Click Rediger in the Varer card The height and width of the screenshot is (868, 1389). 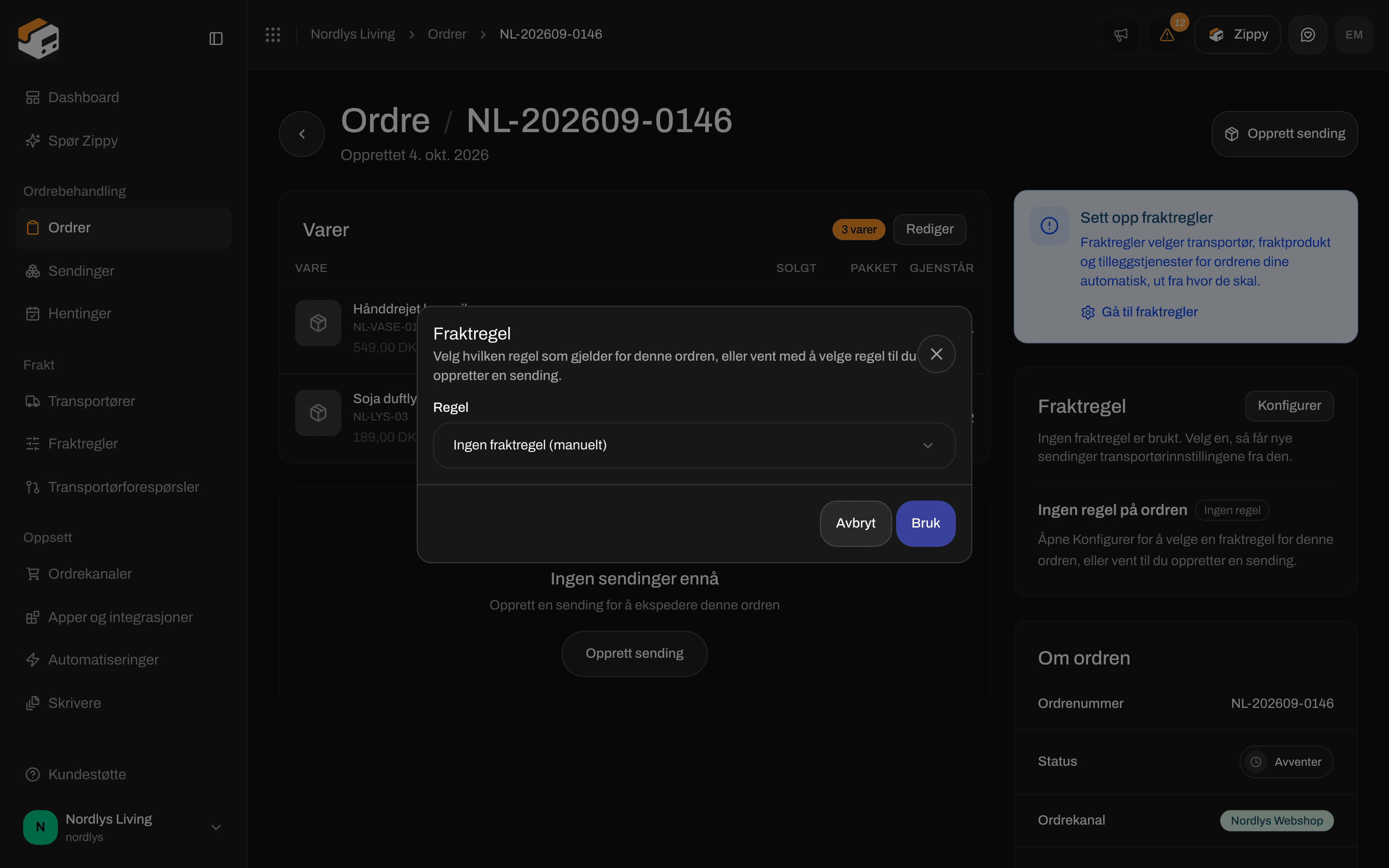click(x=929, y=229)
